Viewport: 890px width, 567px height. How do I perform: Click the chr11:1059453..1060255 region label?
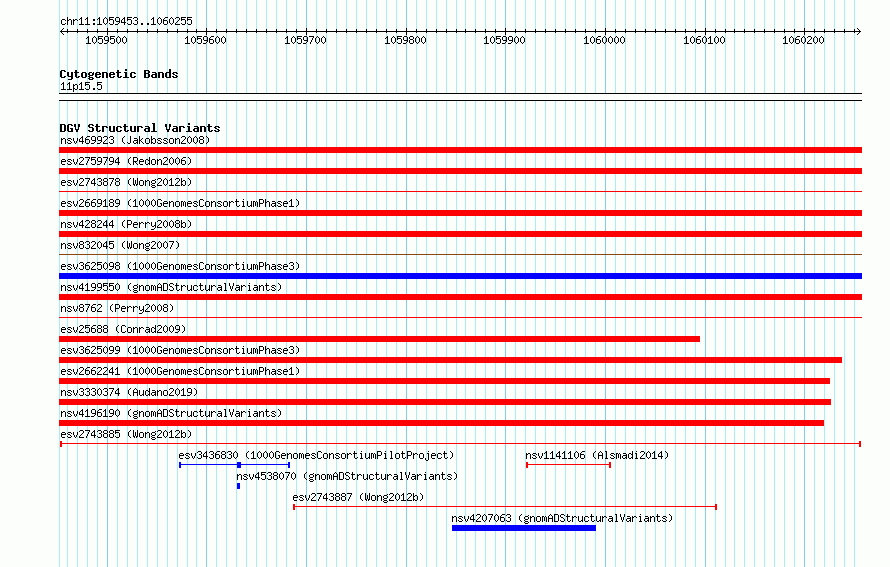[x=126, y=21]
